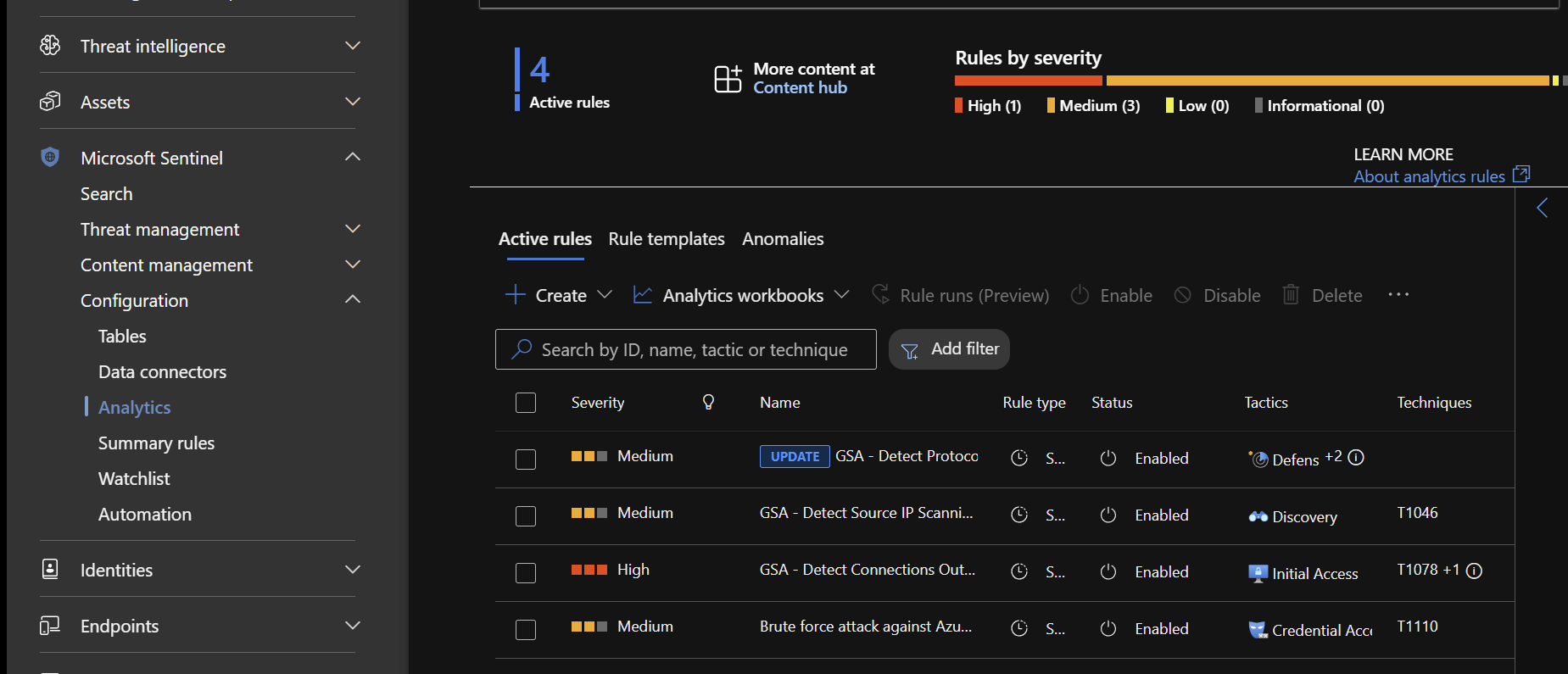Click the plus icon on Create
1568x674 pixels.
pyautogui.click(x=515, y=294)
